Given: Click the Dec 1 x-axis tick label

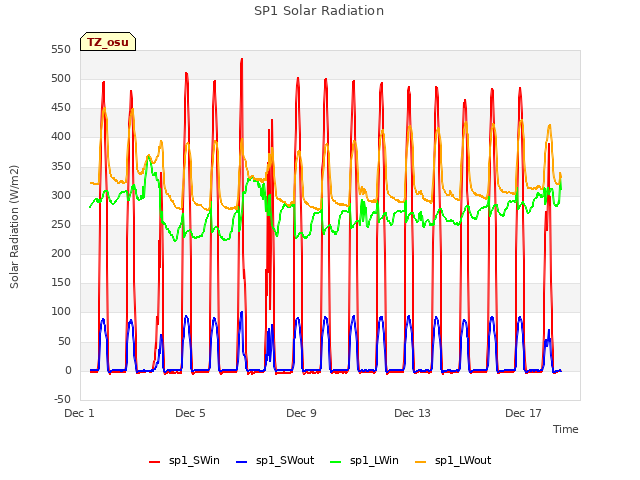Looking at the screenshot, I should 79,413.
